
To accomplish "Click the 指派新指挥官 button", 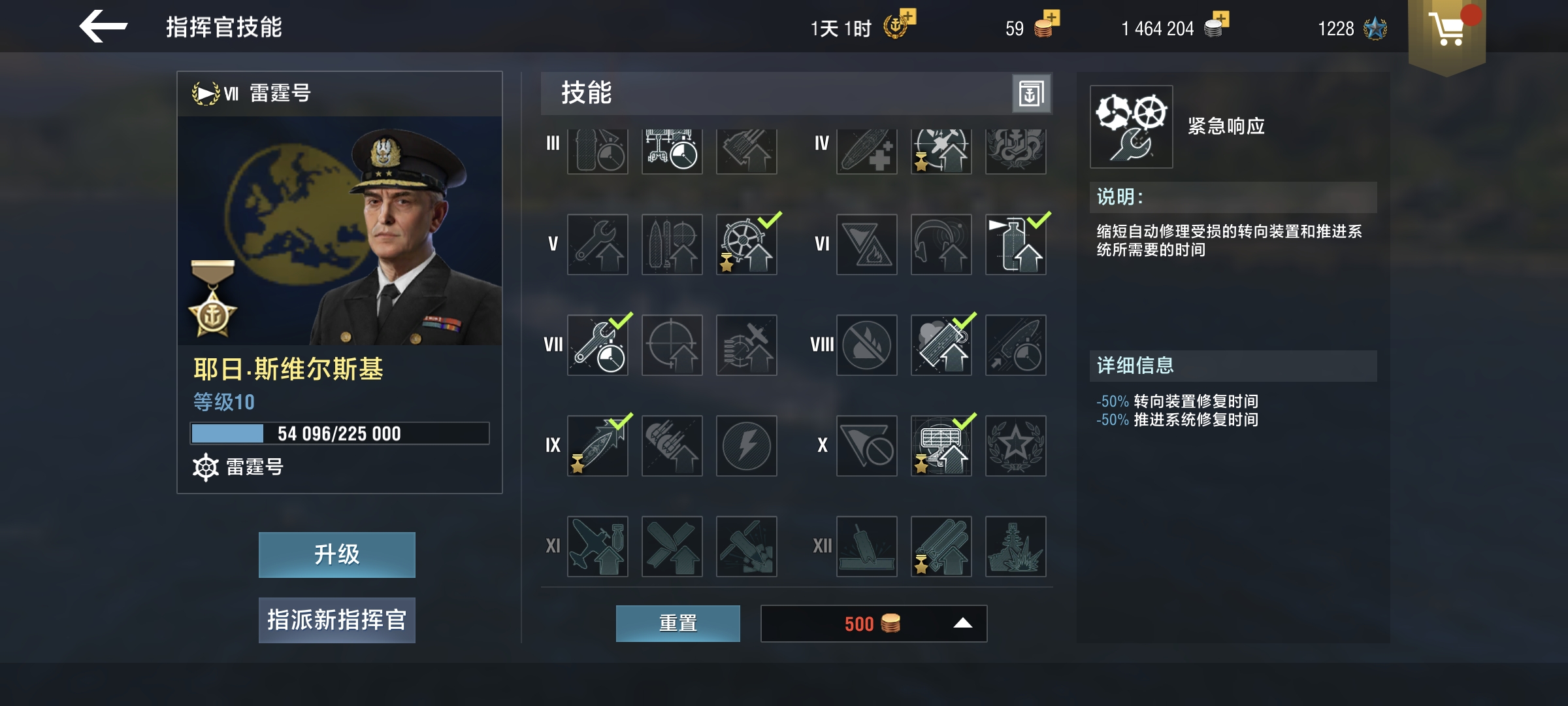I will tap(336, 620).
